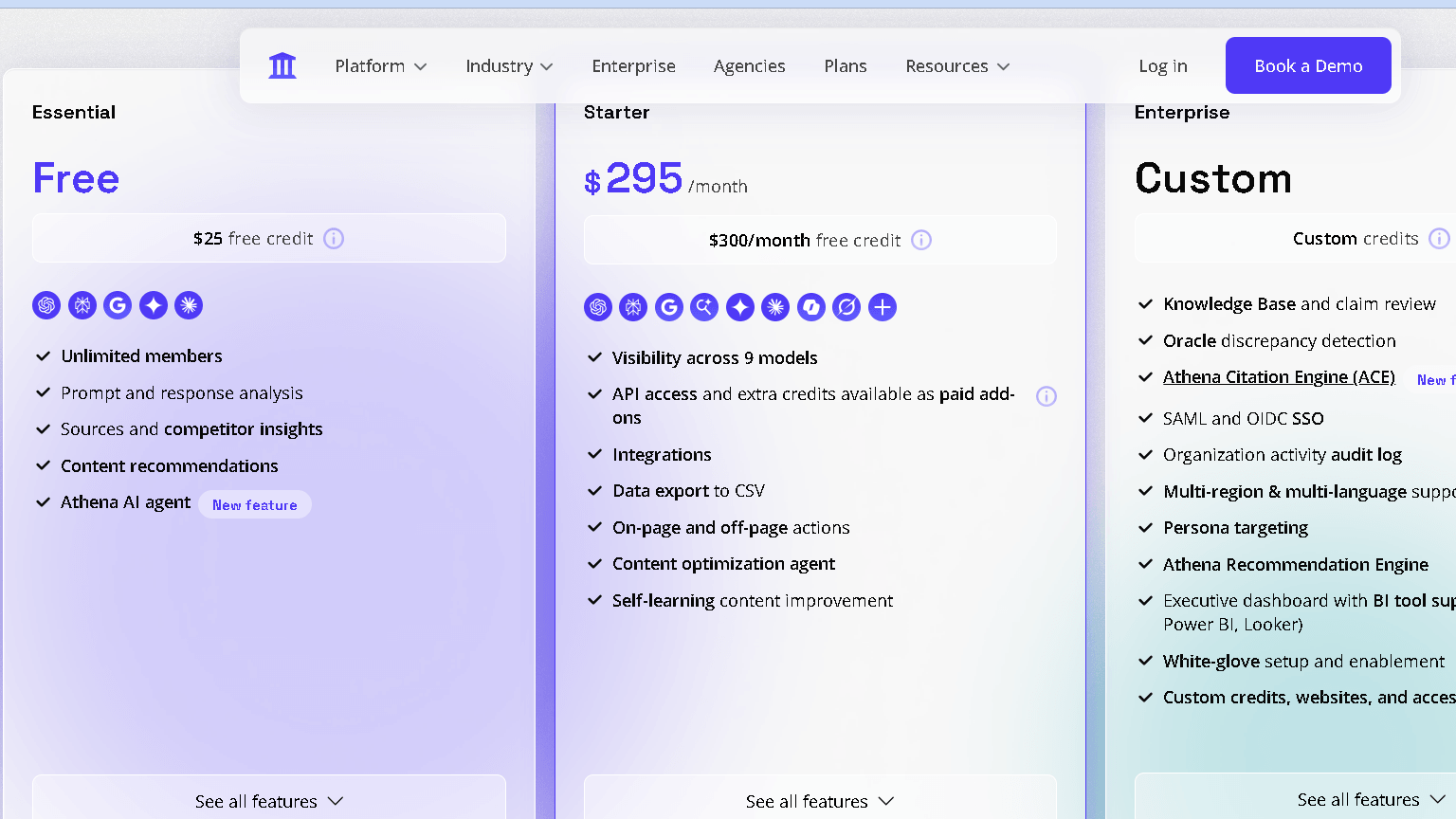1456x819 pixels.
Task: Click AI search magnifier icon in Starter plan
Action: (704, 307)
